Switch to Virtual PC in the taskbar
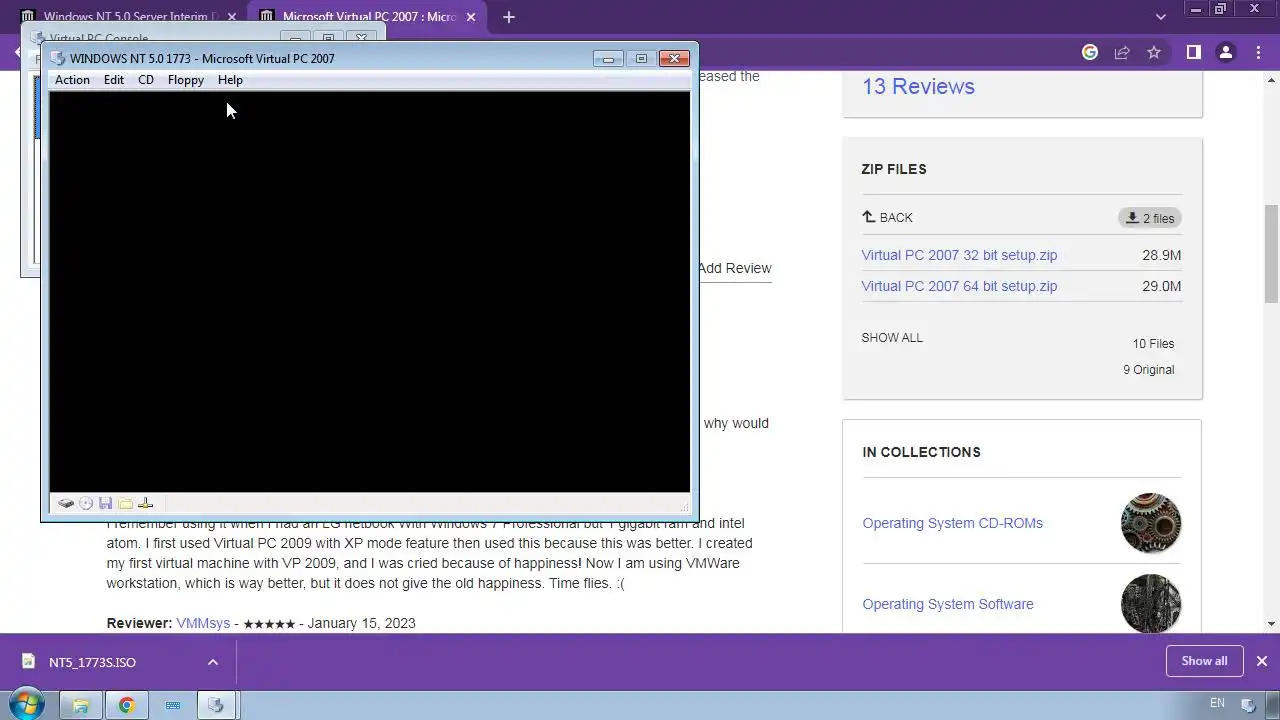This screenshot has width=1280, height=720. pos(216,705)
